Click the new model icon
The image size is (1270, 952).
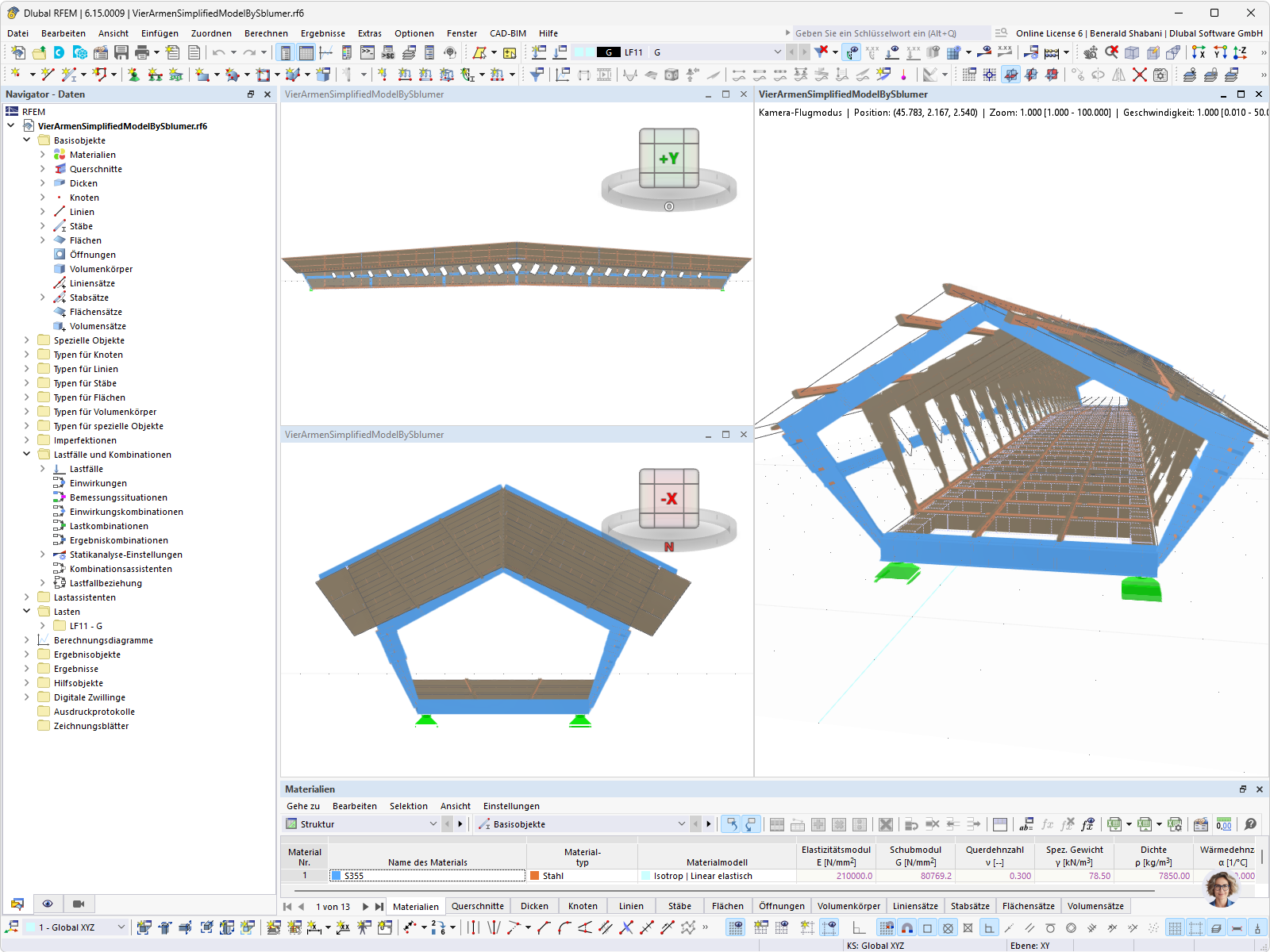pos(18,52)
